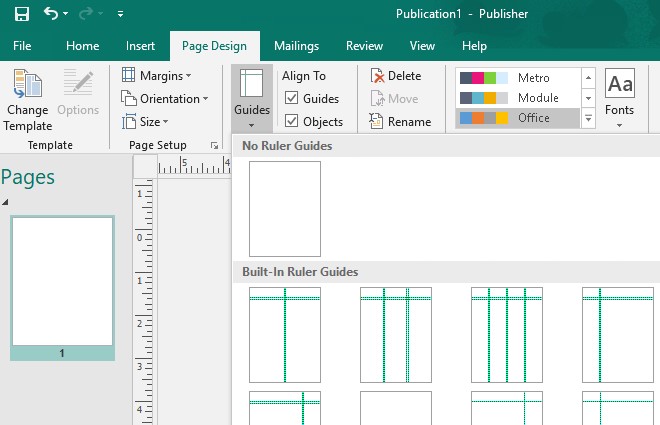Click the Size page icon
660x425 pixels.
point(128,122)
